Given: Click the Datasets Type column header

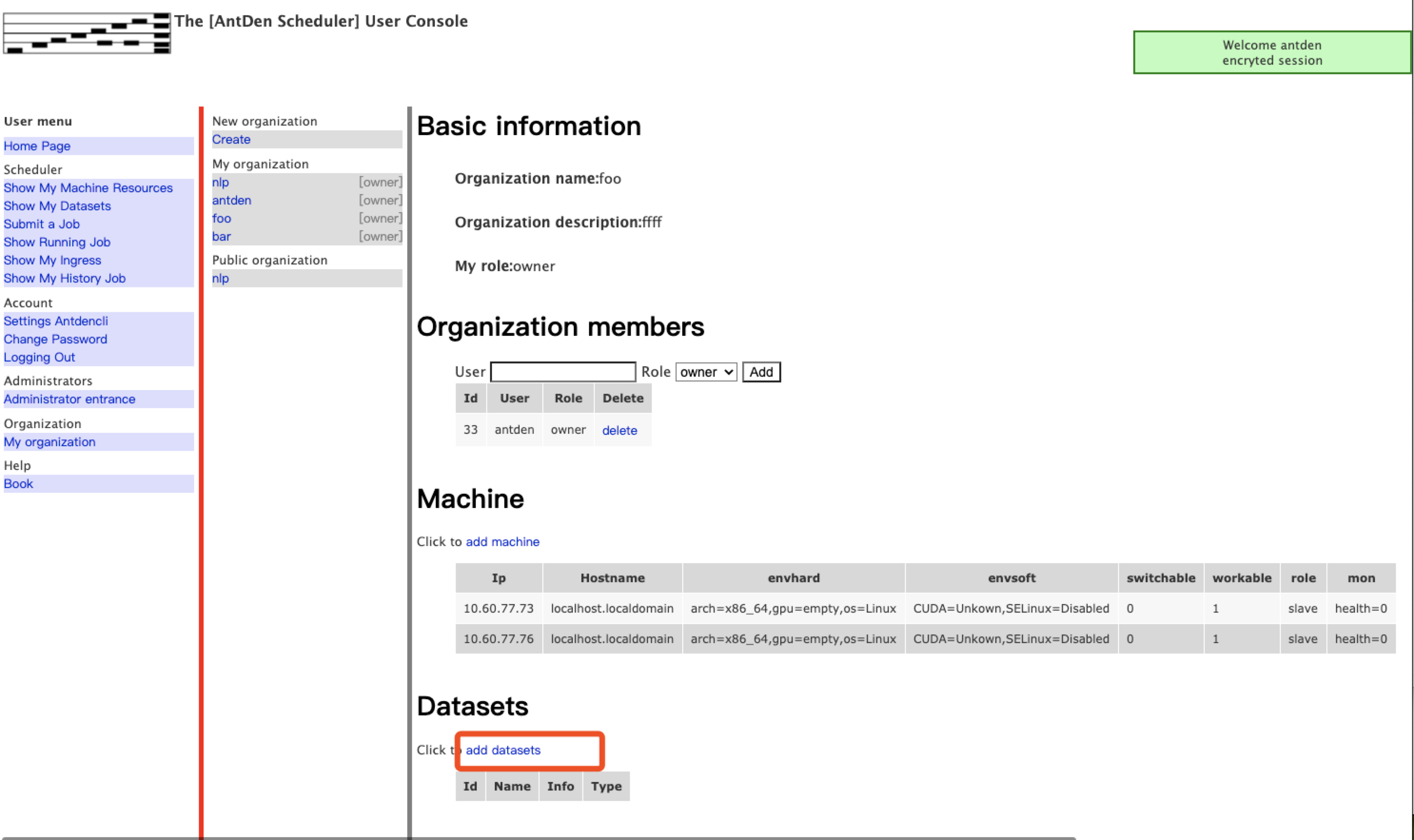Looking at the screenshot, I should click(606, 786).
